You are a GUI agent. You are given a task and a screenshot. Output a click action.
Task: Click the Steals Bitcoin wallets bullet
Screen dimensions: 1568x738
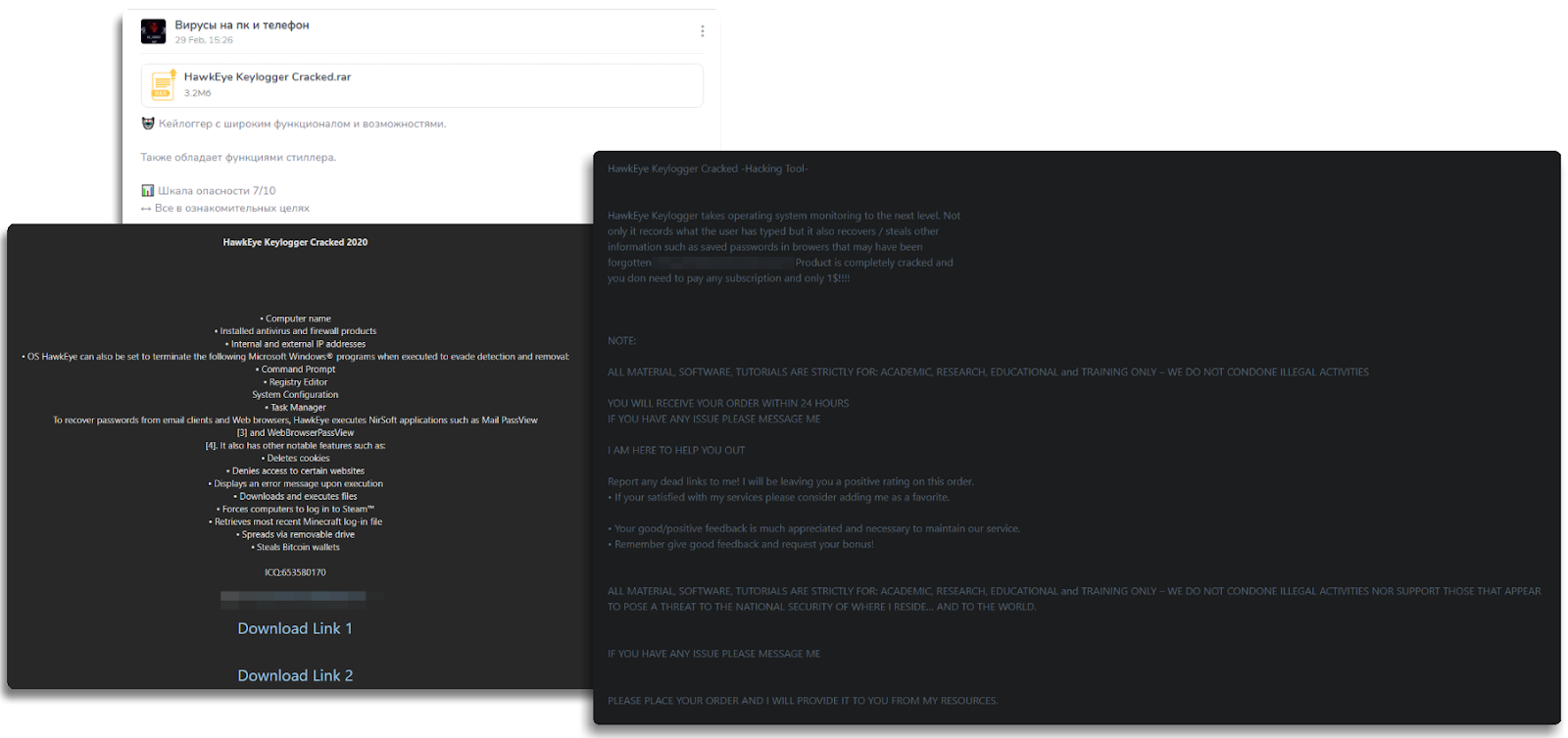tap(295, 547)
